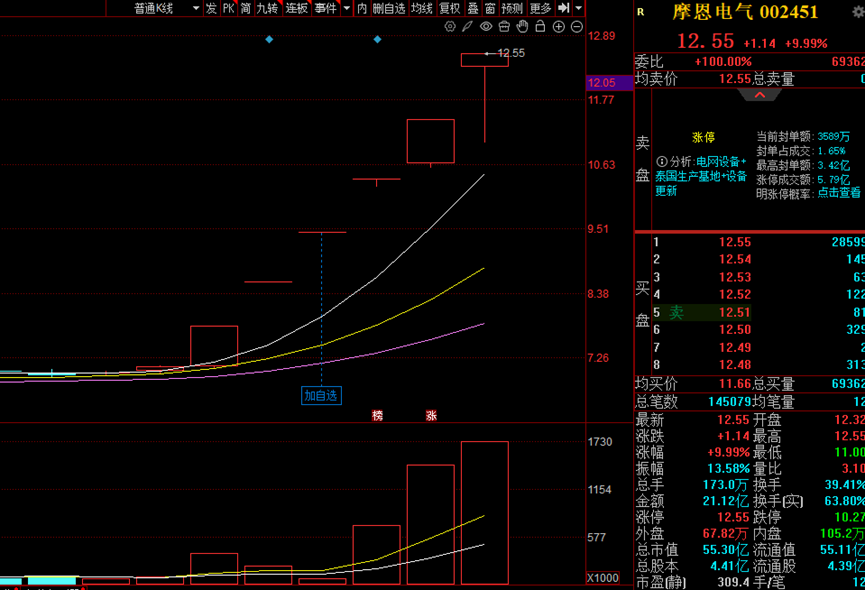The width and height of the screenshot is (865, 590).
Task: Open the 普通K线 chart type dropdown
Action: point(166,8)
